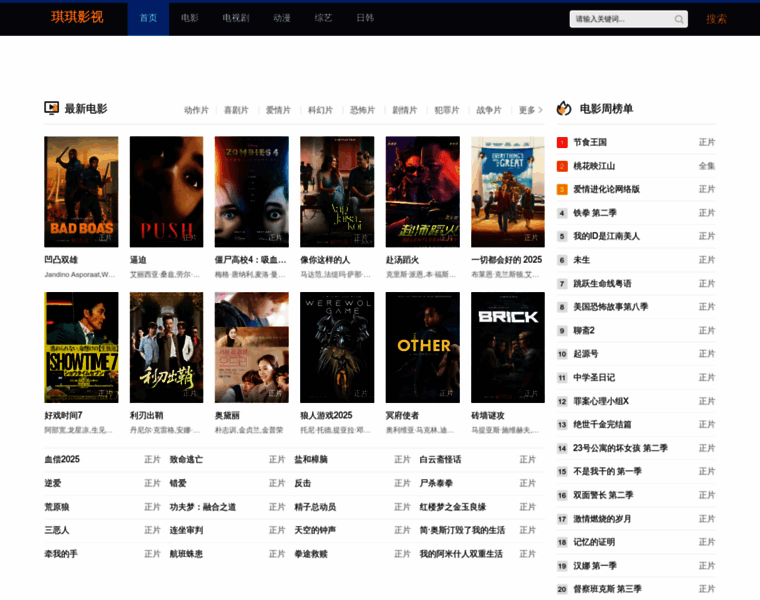Click the title 僵尸高校4：吸血...
760x600 pixels.
(x=251, y=260)
